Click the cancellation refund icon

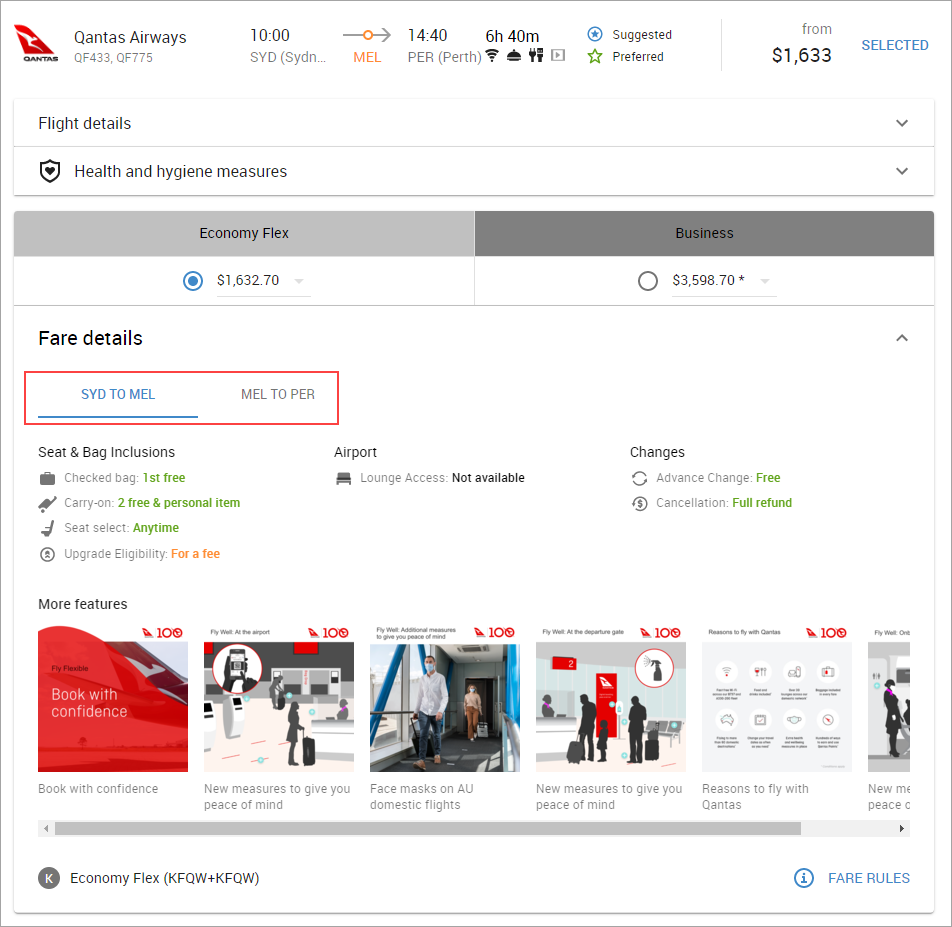point(639,503)
